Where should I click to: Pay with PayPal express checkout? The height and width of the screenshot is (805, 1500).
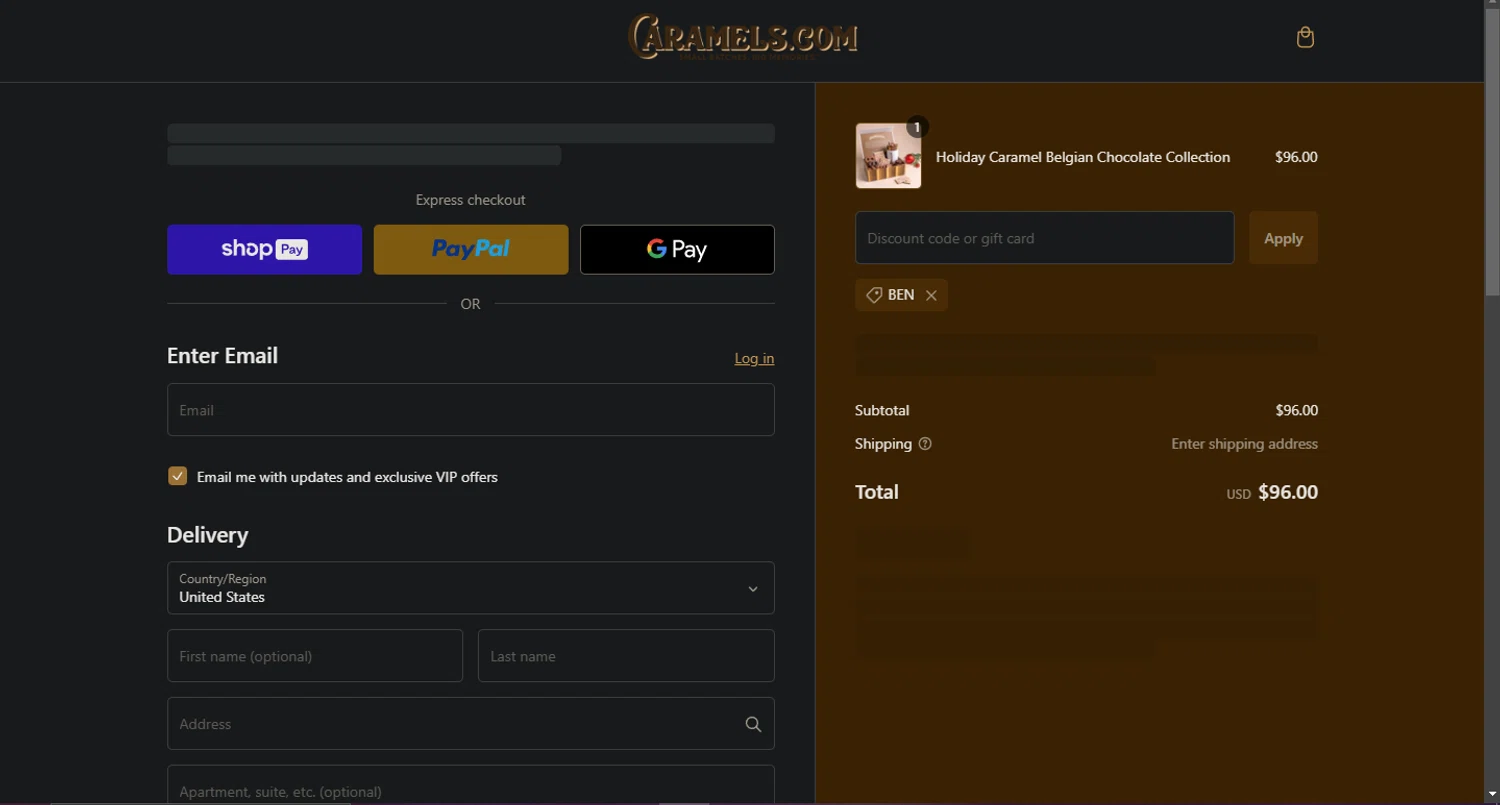pyautogui.click(x=471, y=249)
